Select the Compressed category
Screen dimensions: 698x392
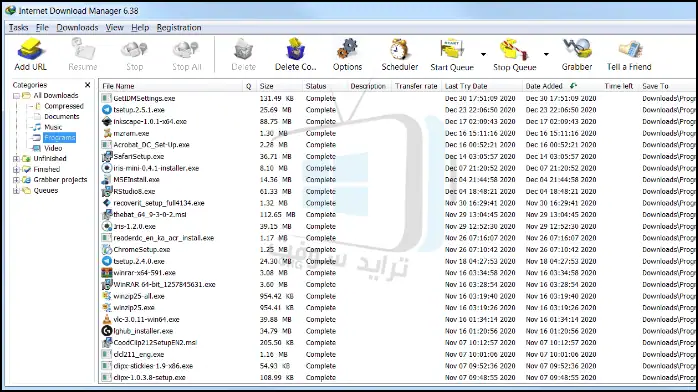coord(64,106)
